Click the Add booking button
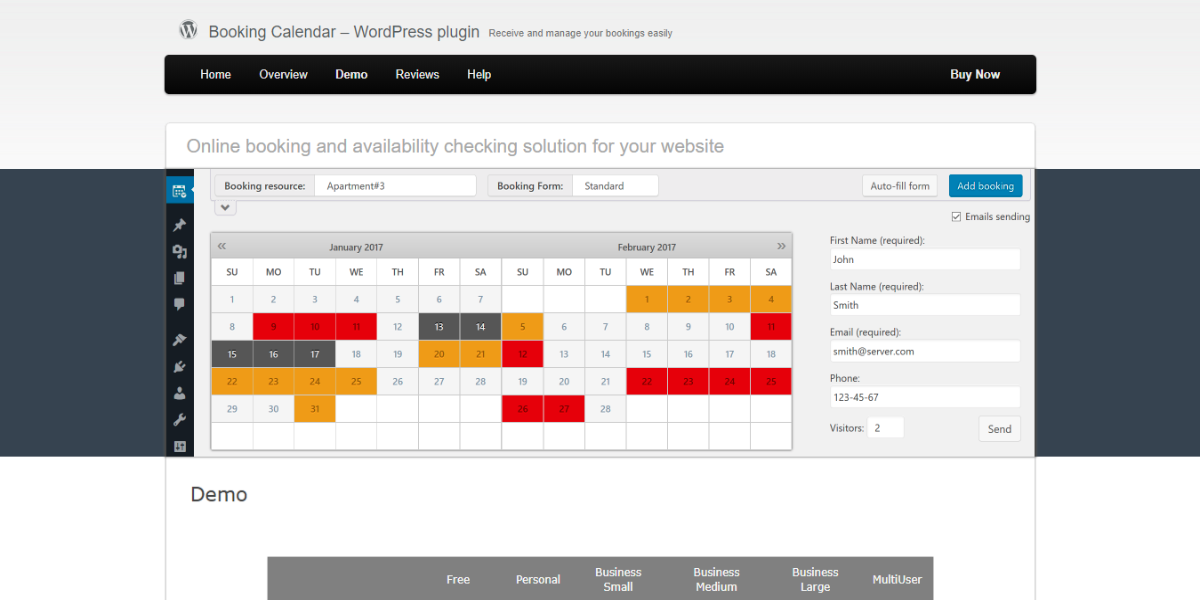The width and height of the screenshot is (1200, 600). (985, 186)
